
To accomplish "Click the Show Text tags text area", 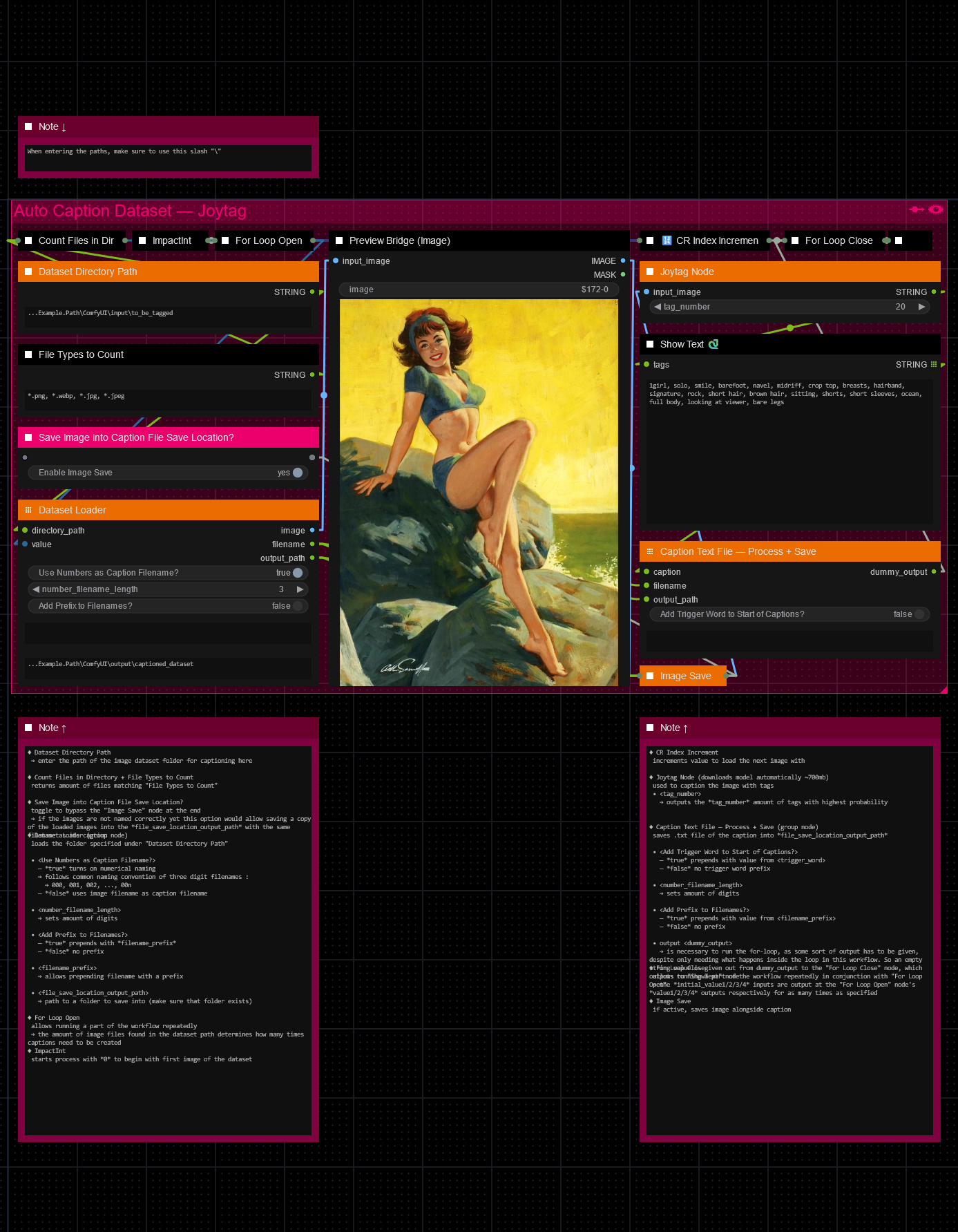I will (x=790, y=451).
